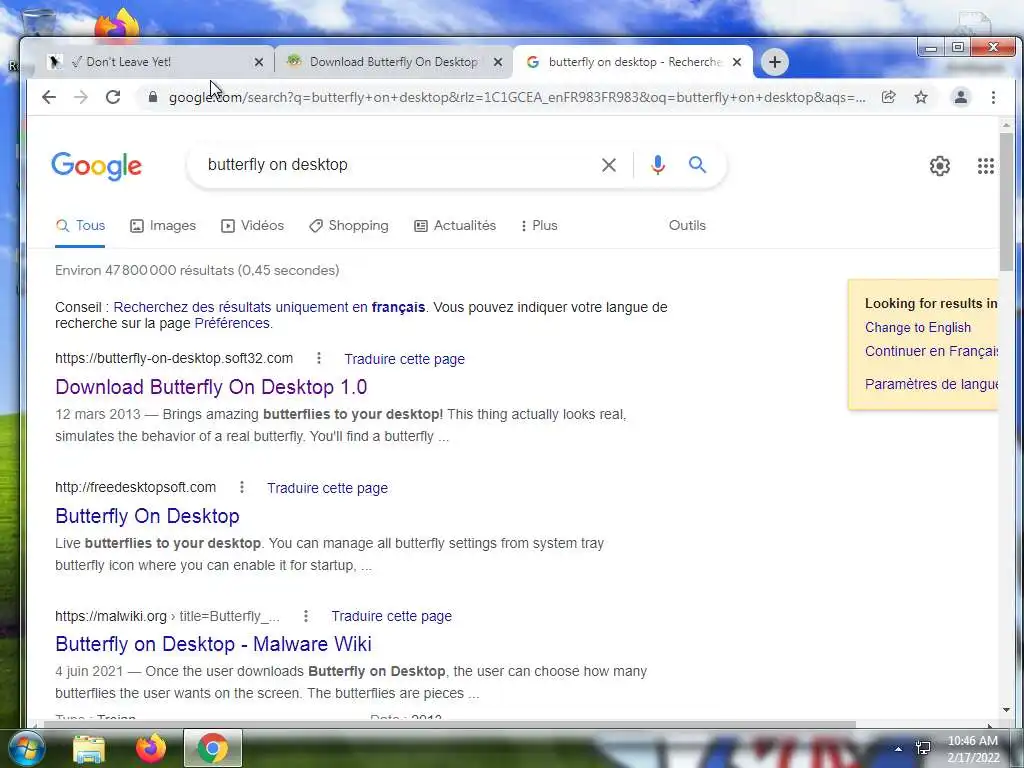Open the taskbar clock showing 10:46 AM

973,749
